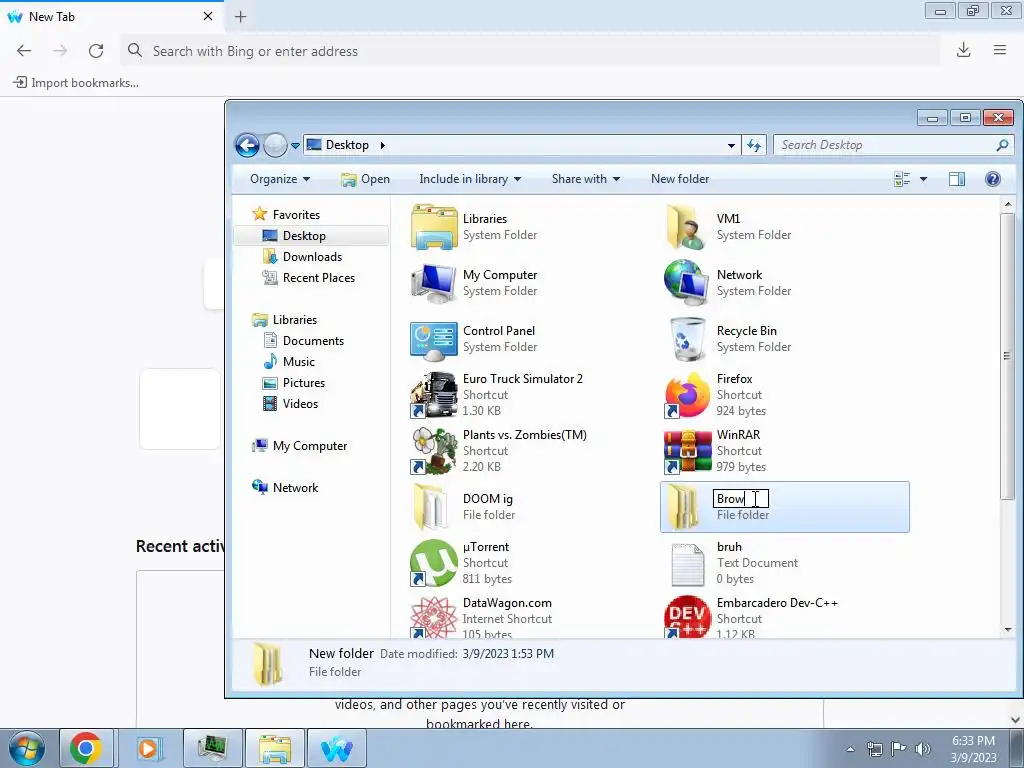This screenshot has width=1024, height=768.
Task: Click Import bookmarks link in browser
Action: coord(76,83)
